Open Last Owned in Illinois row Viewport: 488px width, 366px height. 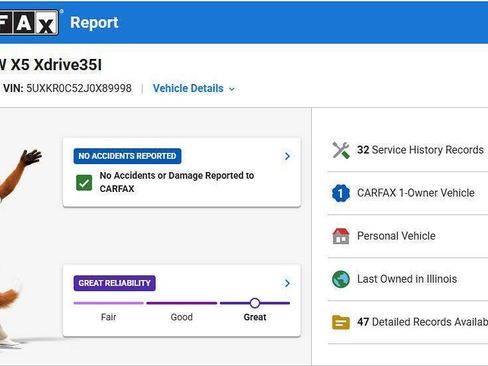pyautogui.click(x=408, y=279)
